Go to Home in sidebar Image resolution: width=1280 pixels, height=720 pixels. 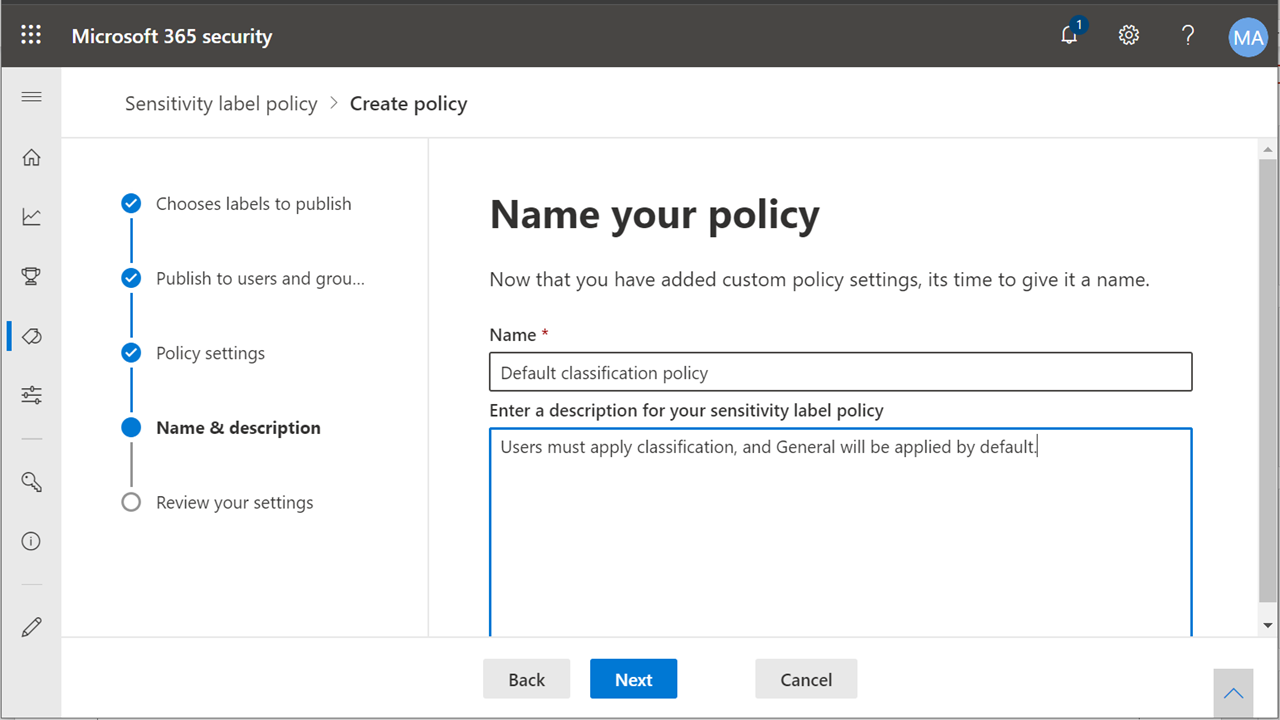coord(31,157)
